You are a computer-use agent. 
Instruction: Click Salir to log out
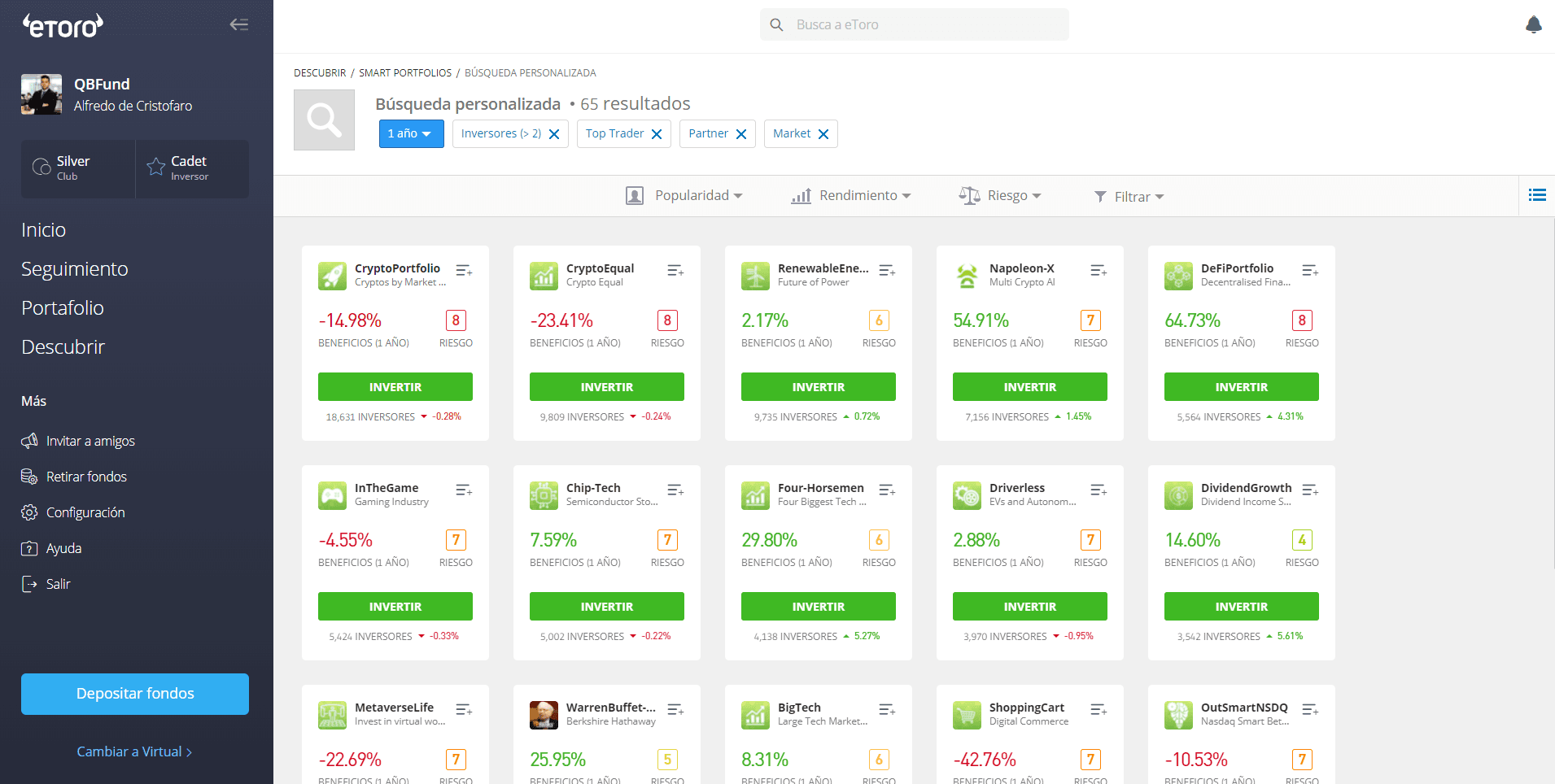click(x=46, y=584)
